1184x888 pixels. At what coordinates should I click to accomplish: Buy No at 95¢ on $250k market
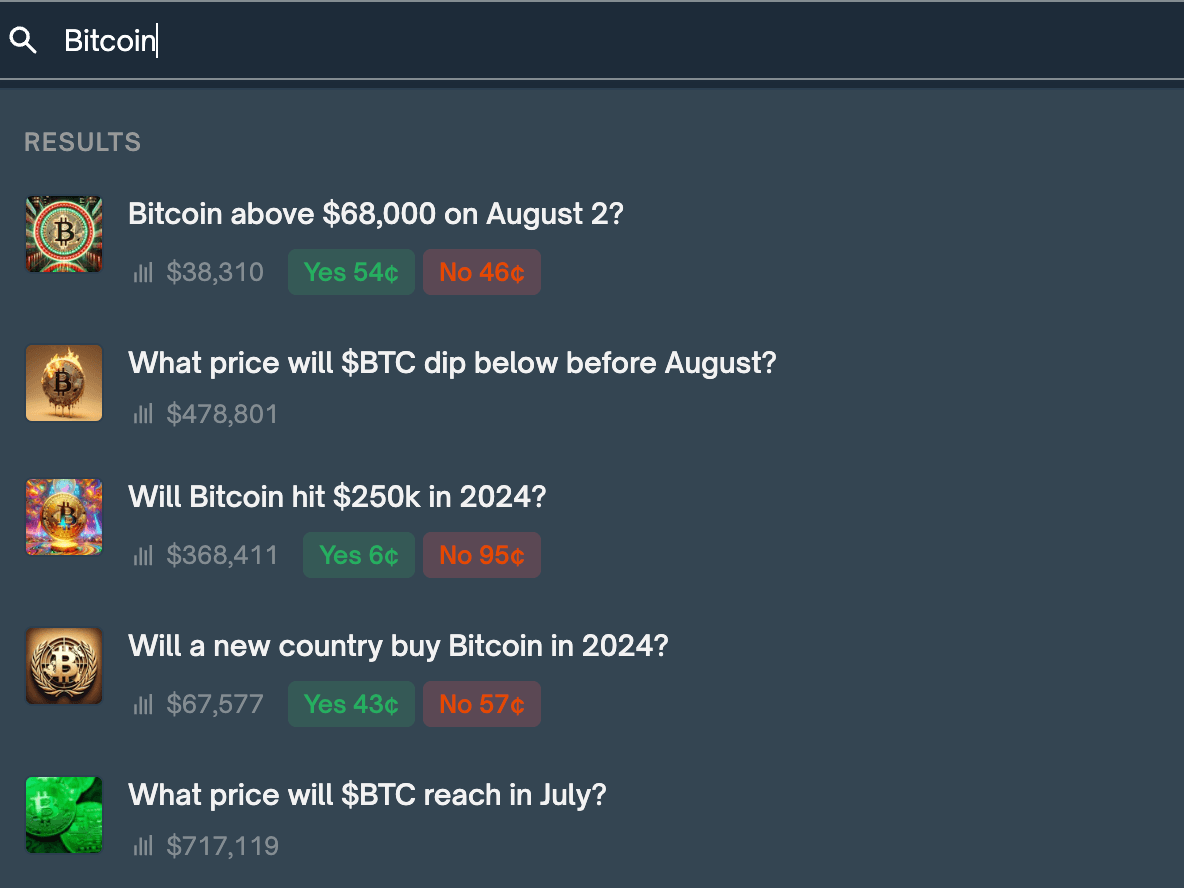pyautogui.click(x=481, y=555)
